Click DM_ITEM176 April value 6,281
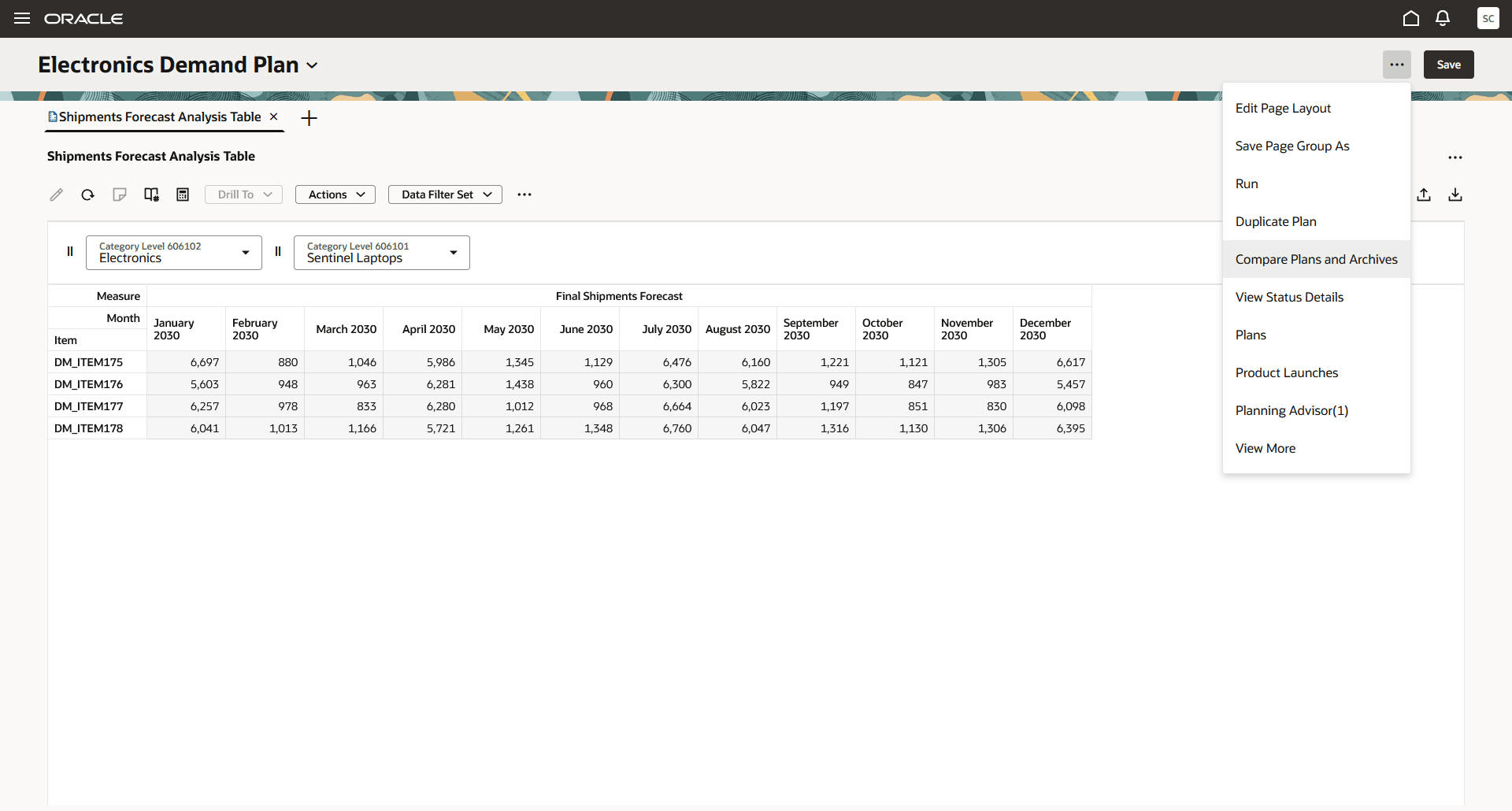This screenshot has width=1512, height=811. tap(423, 384)
